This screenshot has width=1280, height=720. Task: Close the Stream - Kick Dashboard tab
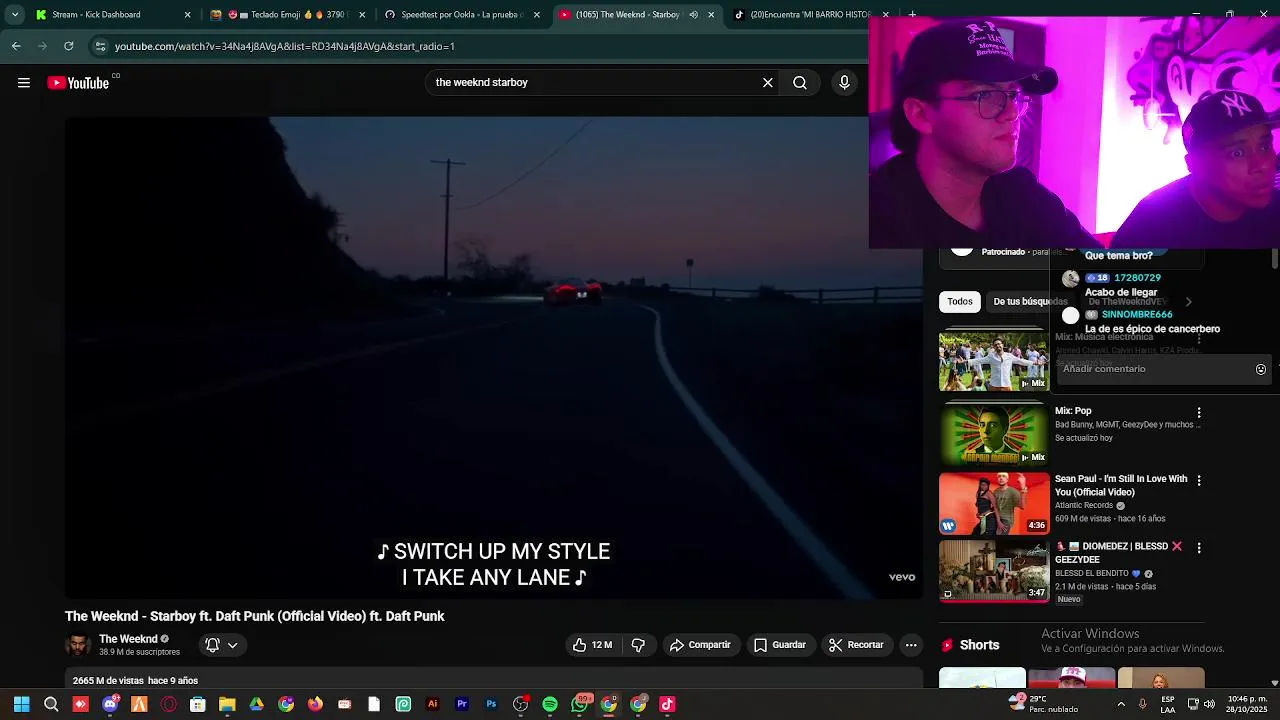coord(187,15)
